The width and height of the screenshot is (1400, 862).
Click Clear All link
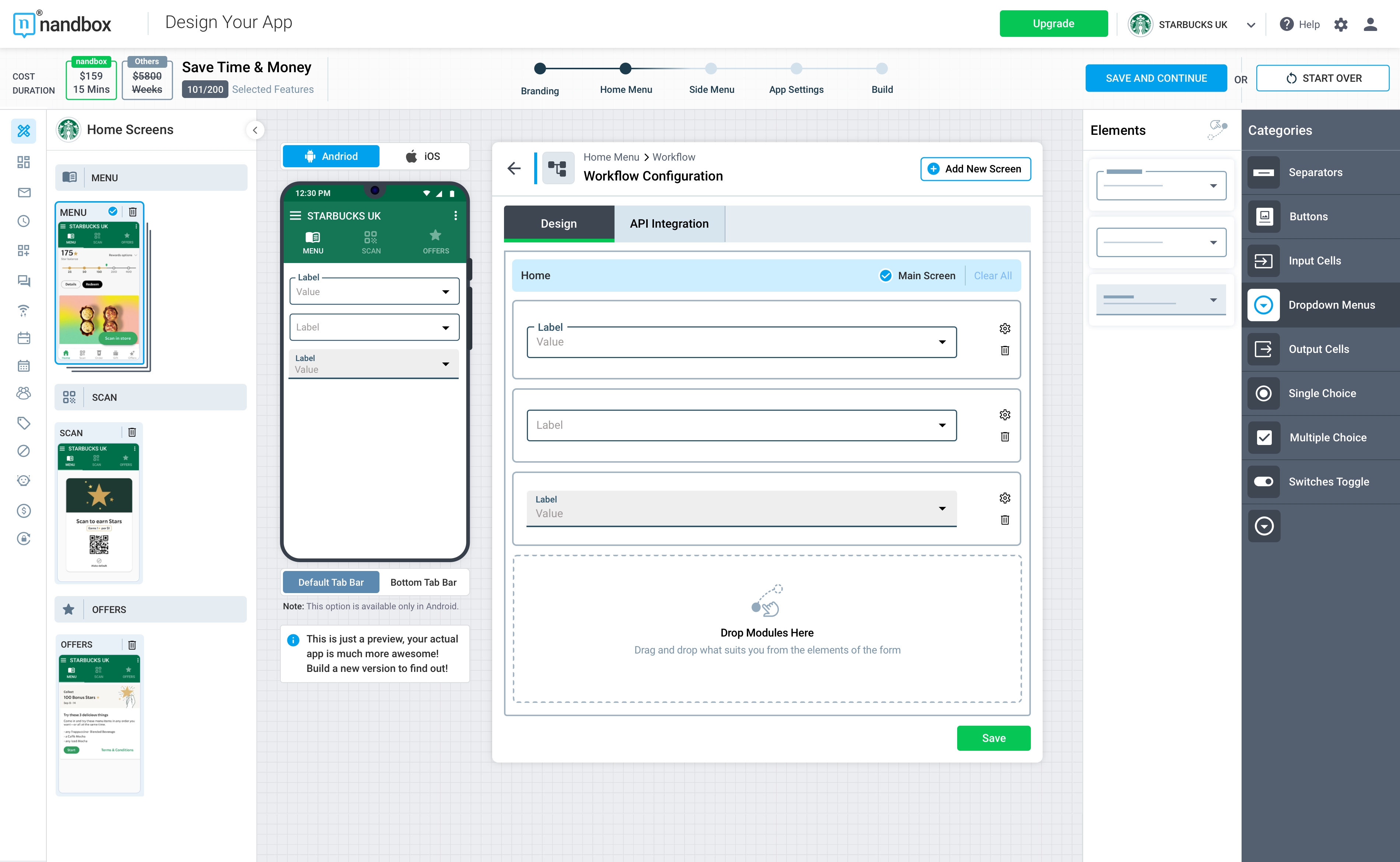993,276
